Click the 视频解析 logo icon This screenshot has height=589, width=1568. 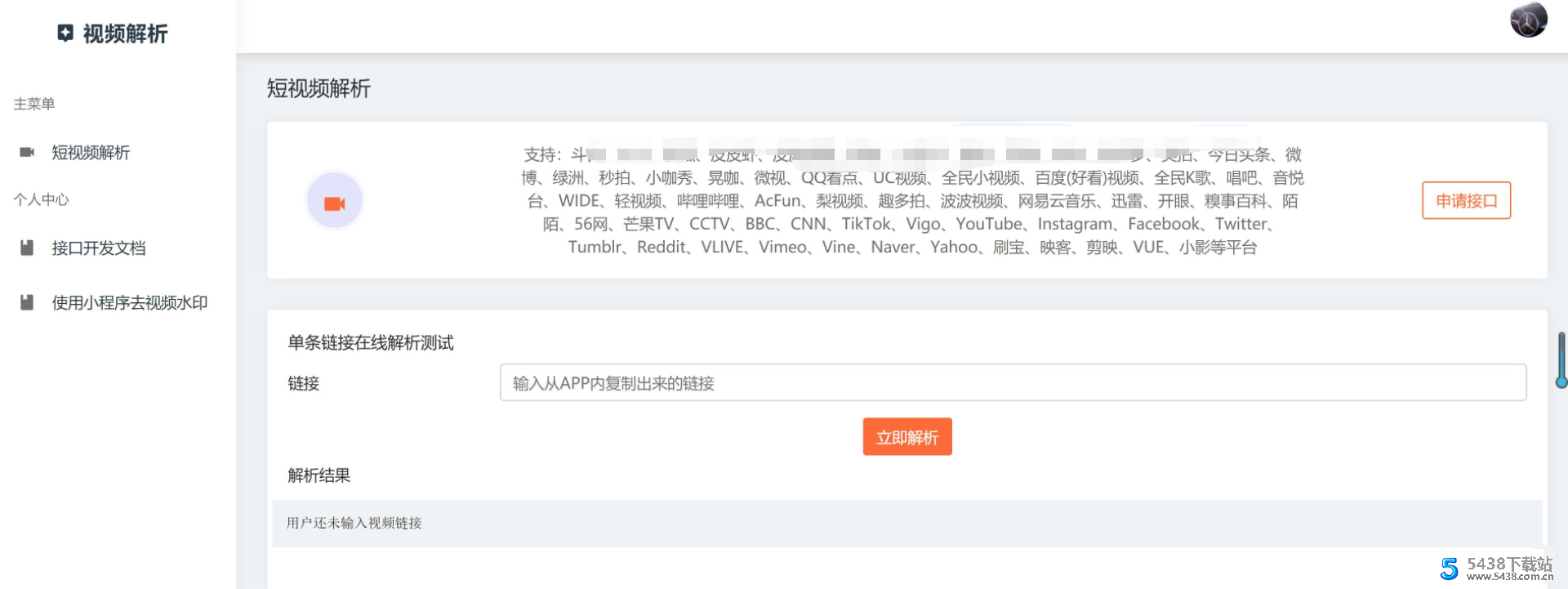[x=65, y=33]
